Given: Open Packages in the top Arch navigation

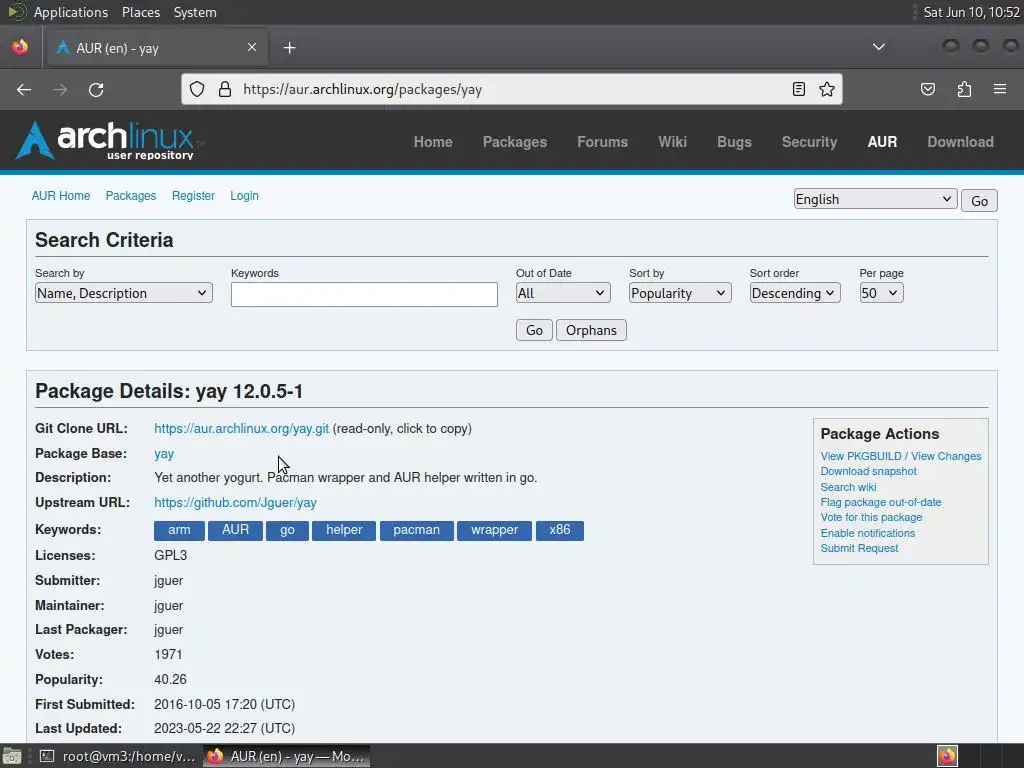Looking at the screenshot, I should pyautogui.click(x=515, y=142).
